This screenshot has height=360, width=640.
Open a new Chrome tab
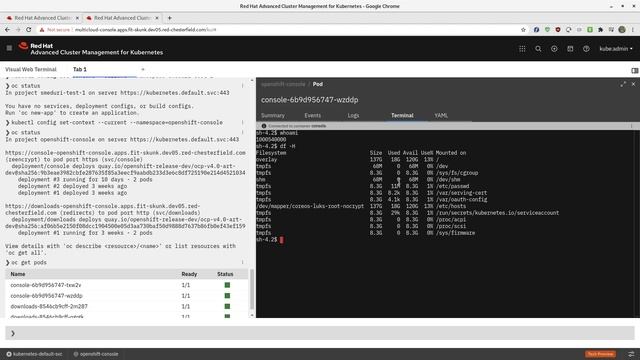(x=169, y=18)
